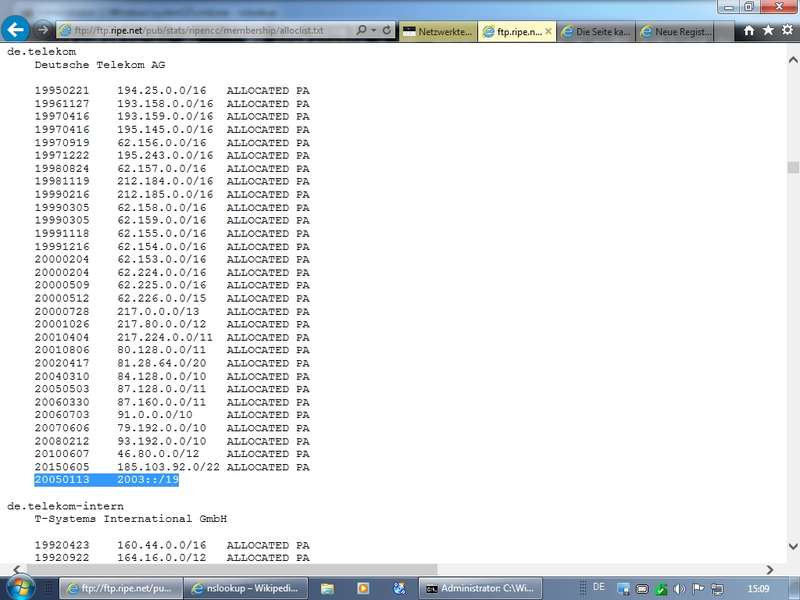The width and height of the screenshot is (800, 600).
Task: Click the 164.16.0.0/12 entry
Action: coord(162,558)
